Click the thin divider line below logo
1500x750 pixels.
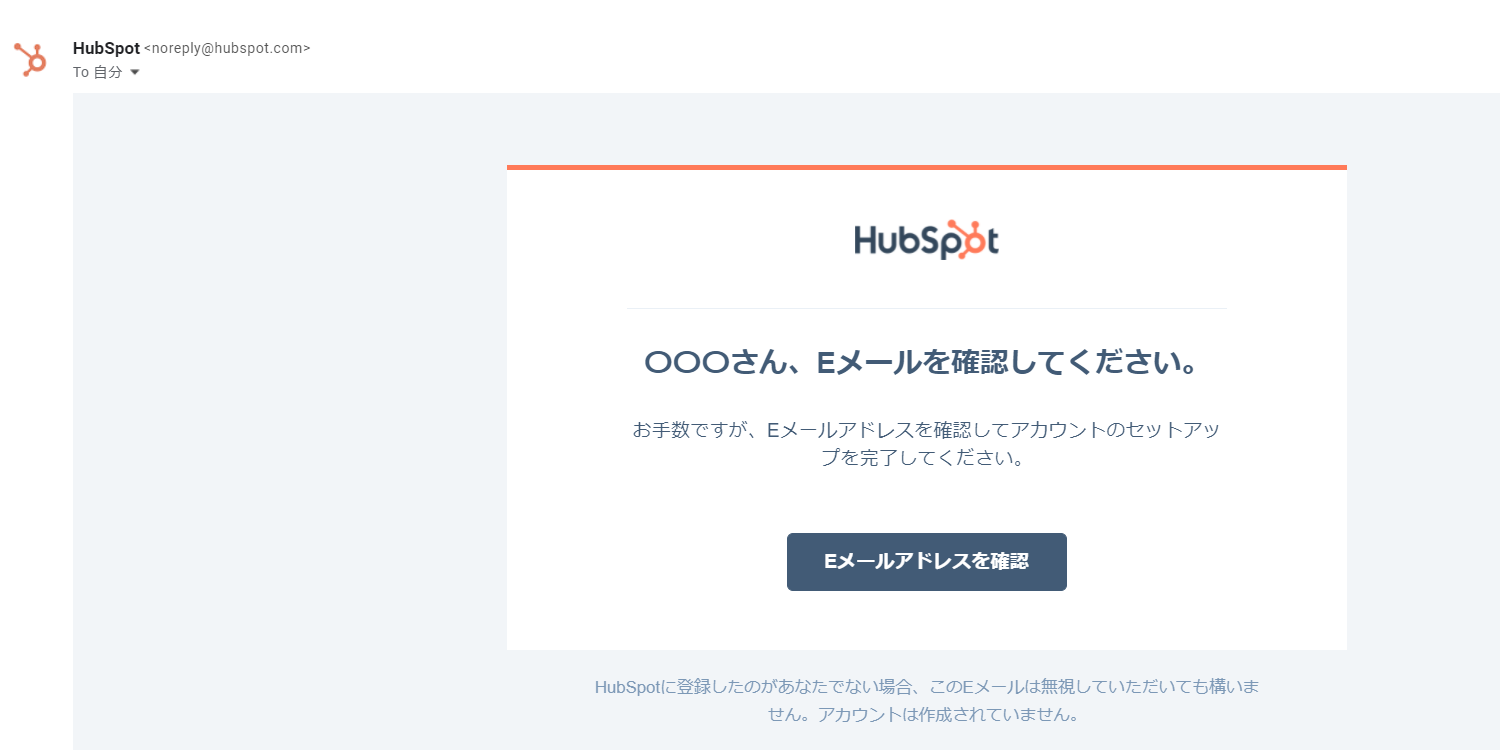click(x=926, y=308)
